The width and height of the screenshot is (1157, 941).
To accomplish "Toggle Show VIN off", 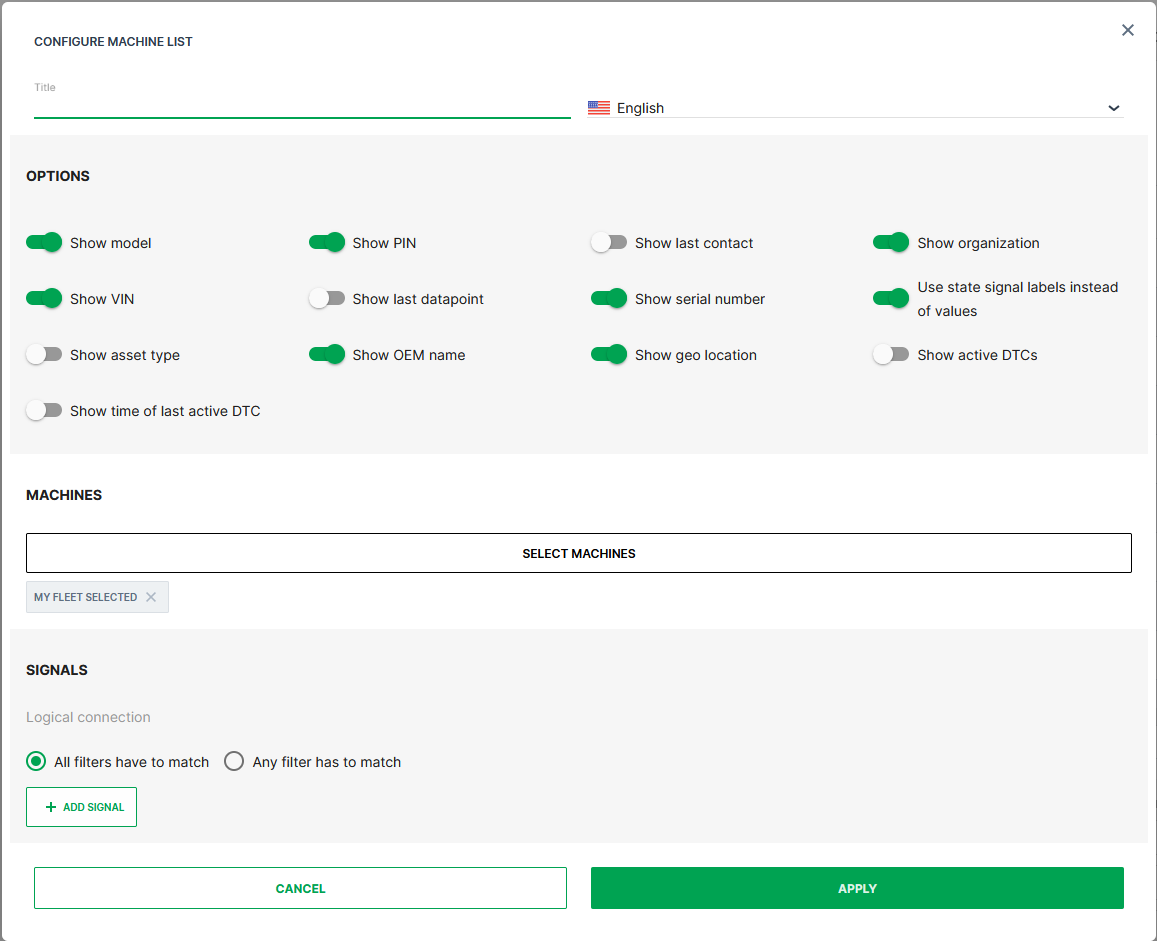I will coord(44,298).
